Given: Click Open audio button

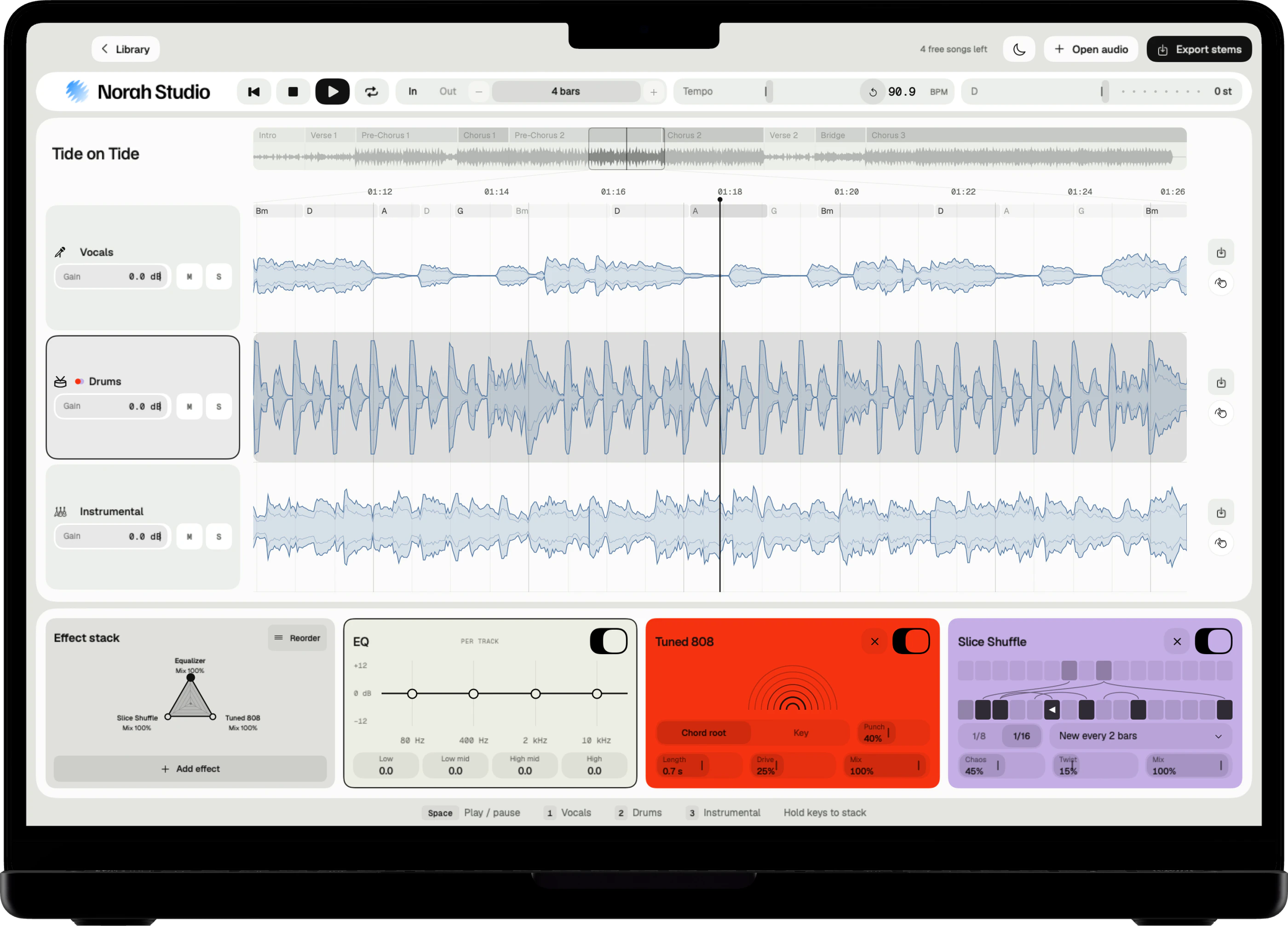Looking at the screenshot, I should pos(1091,49).
